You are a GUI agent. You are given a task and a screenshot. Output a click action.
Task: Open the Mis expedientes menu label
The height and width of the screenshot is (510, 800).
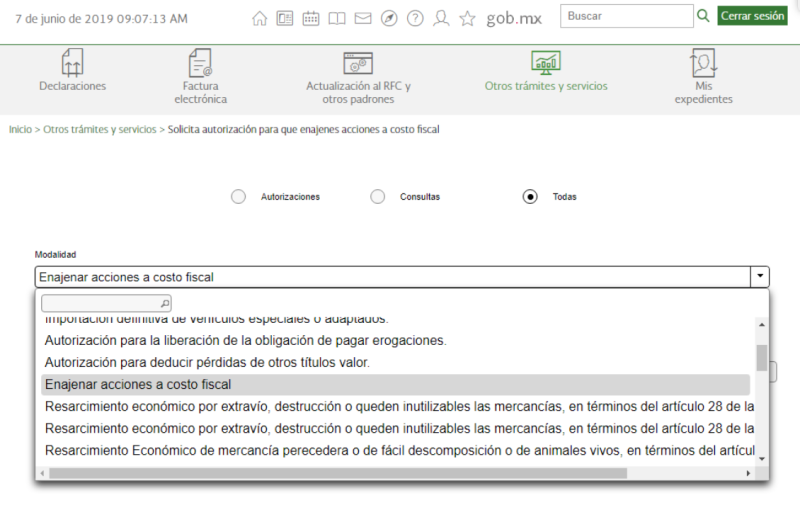tap(704, 92)
